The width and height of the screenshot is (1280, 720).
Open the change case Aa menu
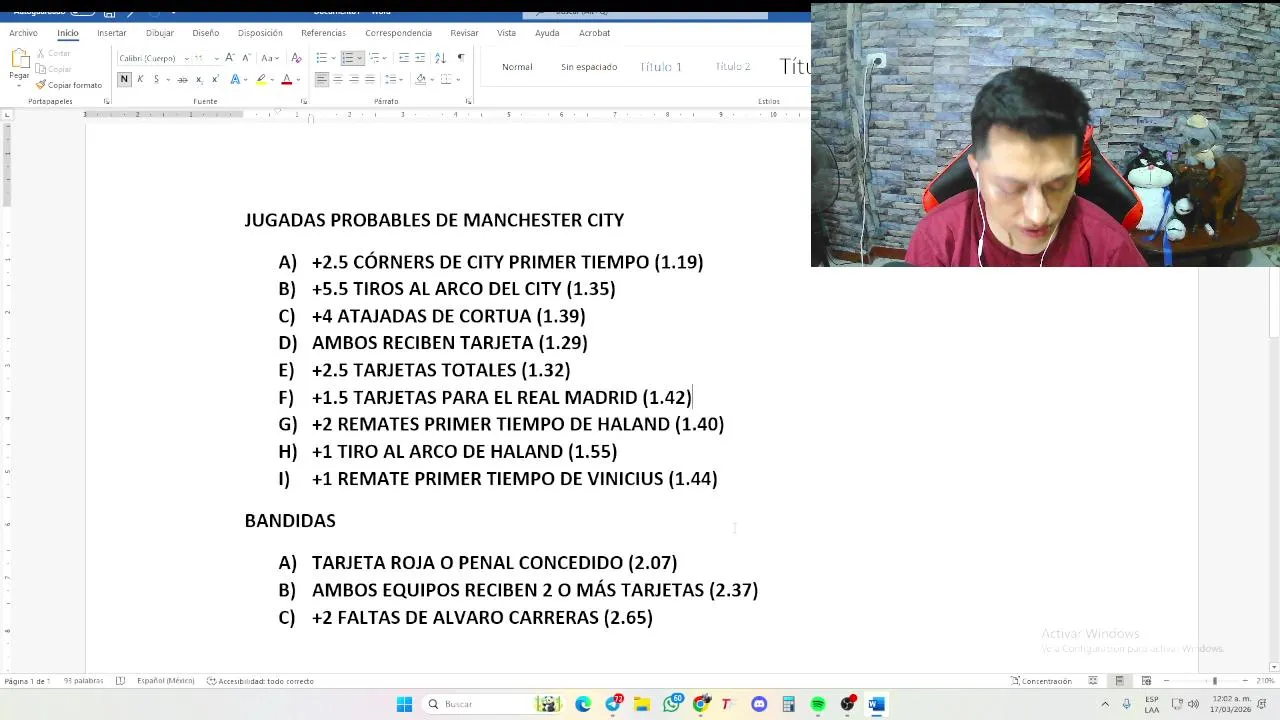pos(269,57)
